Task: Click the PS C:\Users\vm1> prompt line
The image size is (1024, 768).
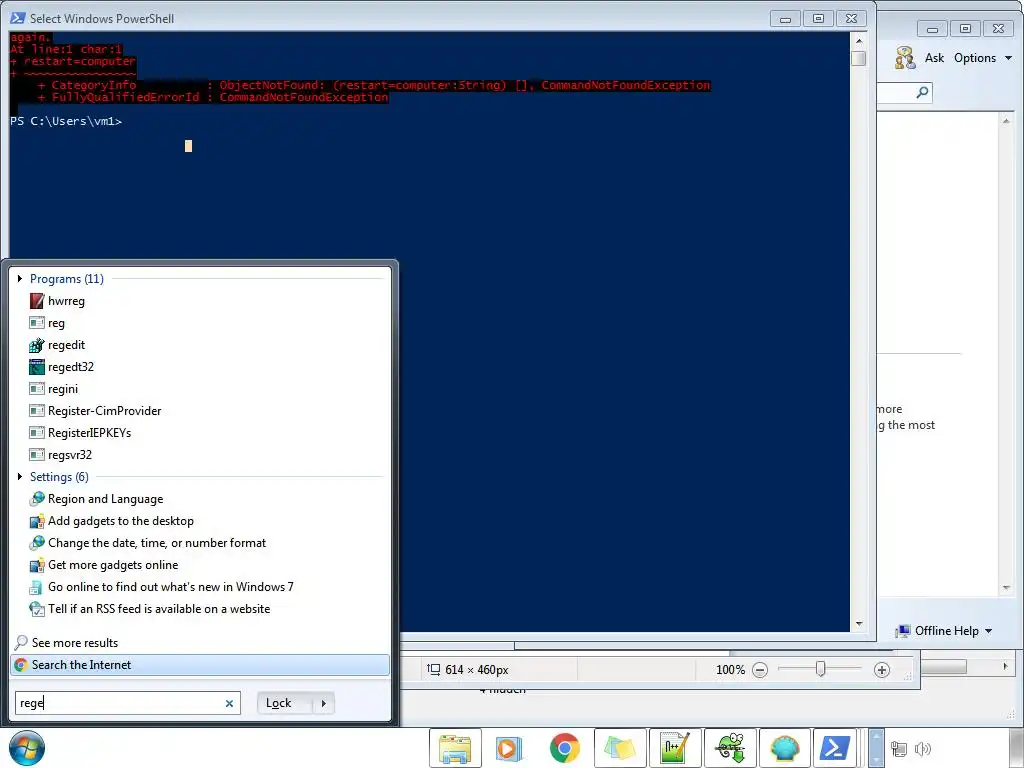Action: 66,121
